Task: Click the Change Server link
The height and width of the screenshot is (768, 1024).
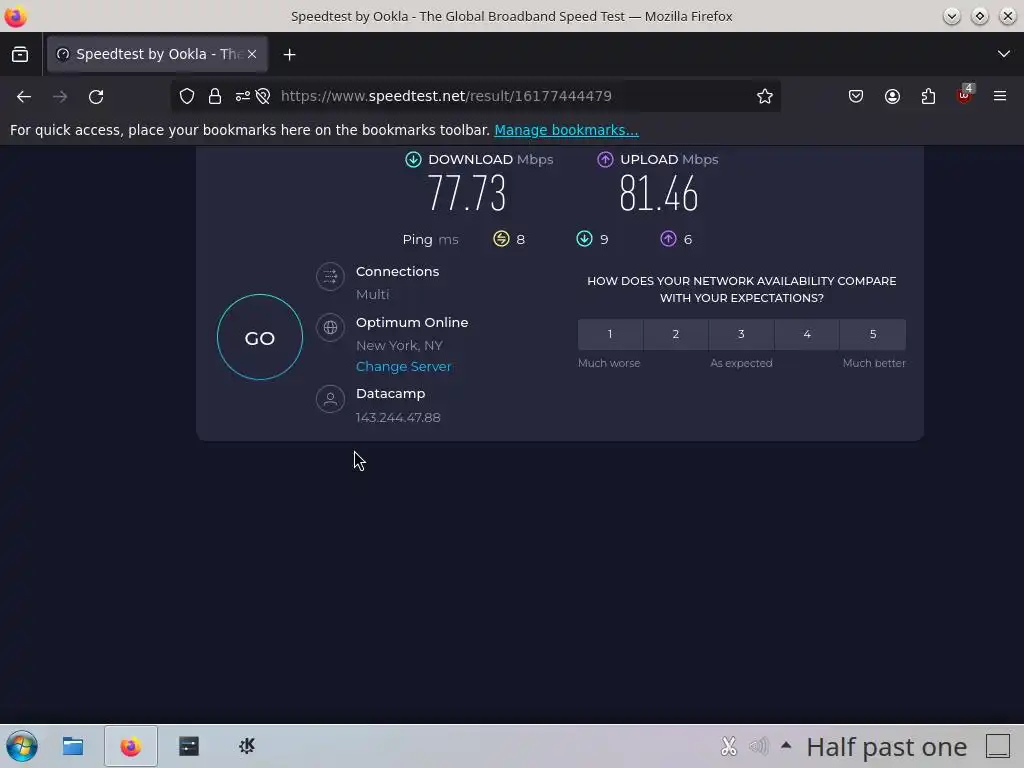Action: tap(404, 366)
